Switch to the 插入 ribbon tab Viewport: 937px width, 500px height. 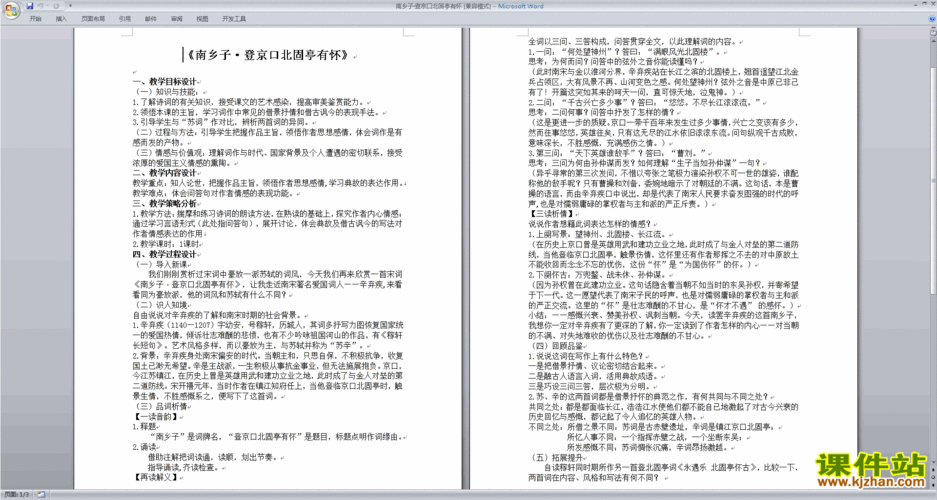(61, 19)
